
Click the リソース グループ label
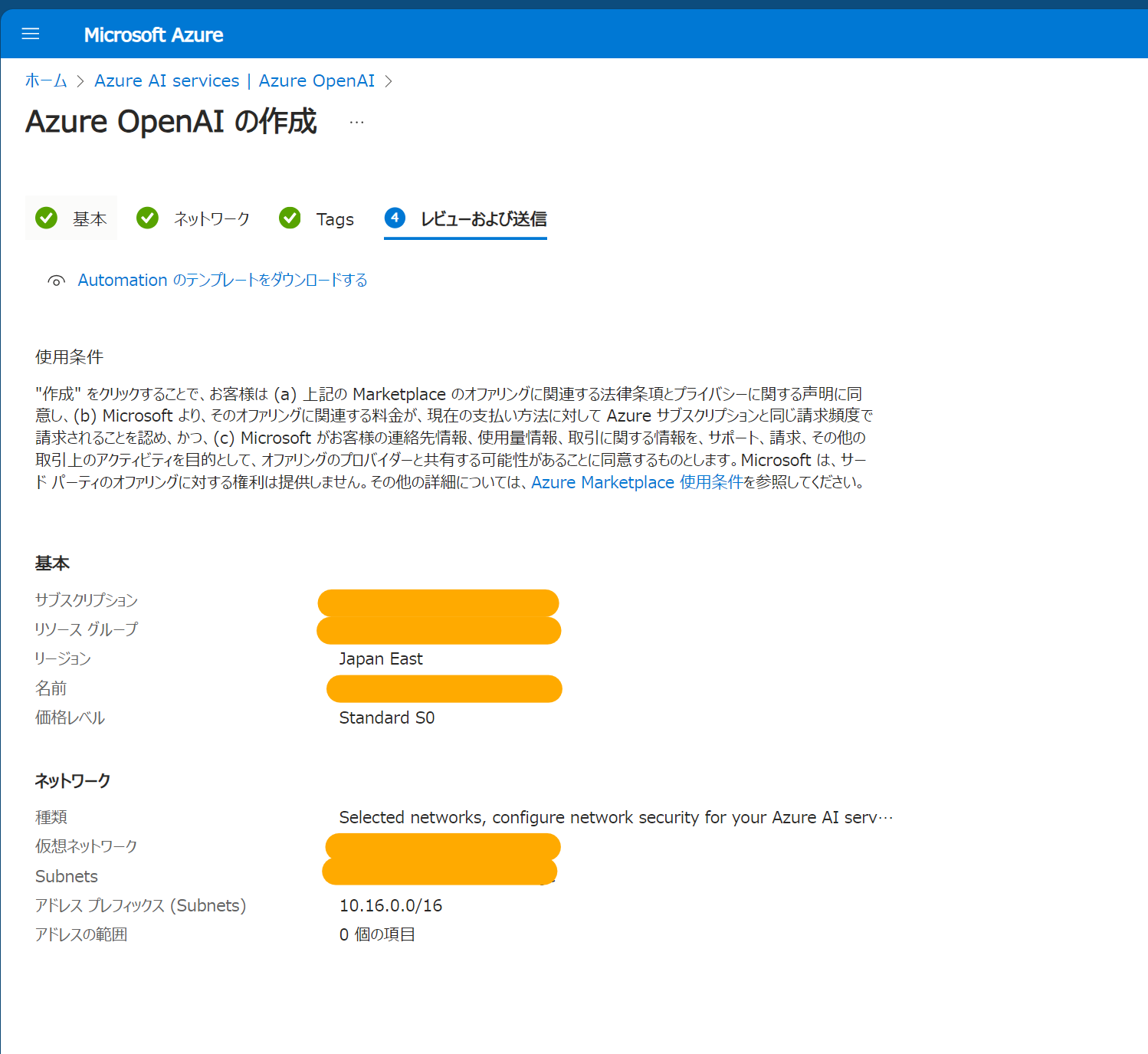pyautogui.click(x=87, y=629)
